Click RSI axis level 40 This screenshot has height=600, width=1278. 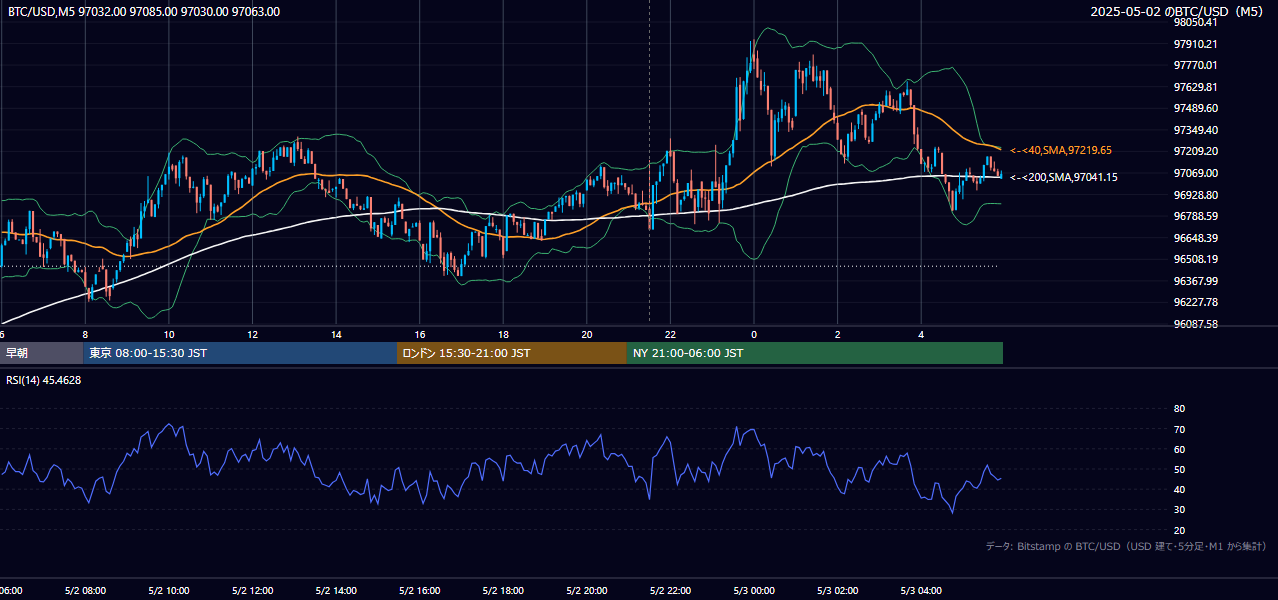tap(1179, 489)
